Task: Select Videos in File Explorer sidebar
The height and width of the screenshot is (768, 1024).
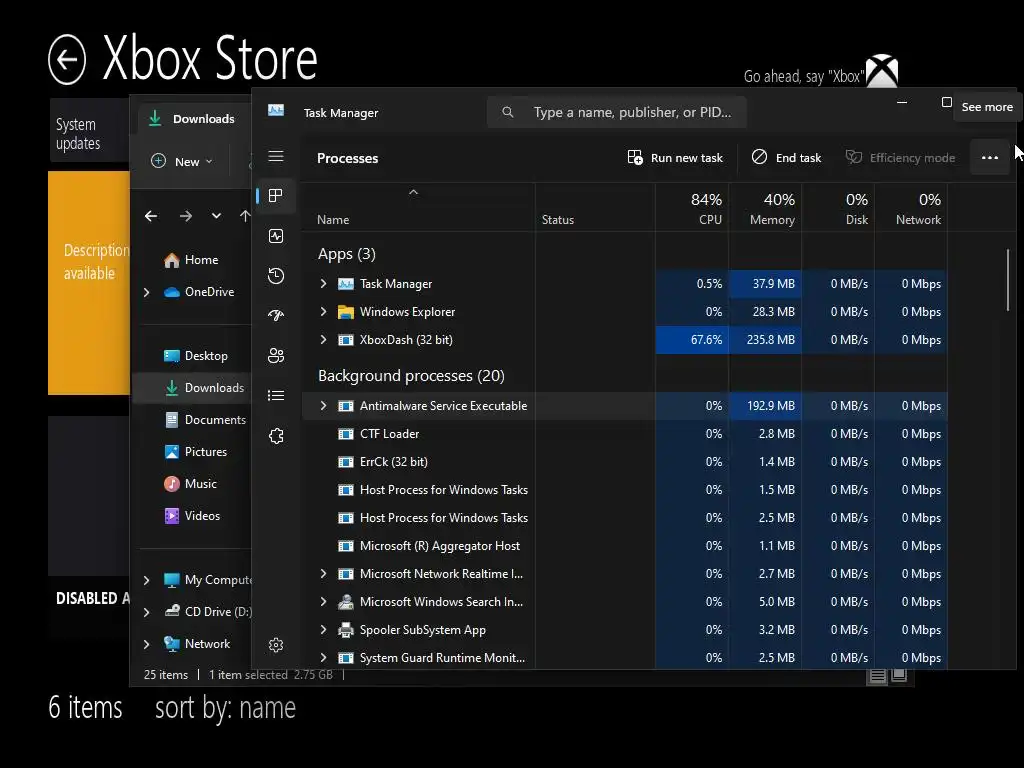Action: point(192,515)
